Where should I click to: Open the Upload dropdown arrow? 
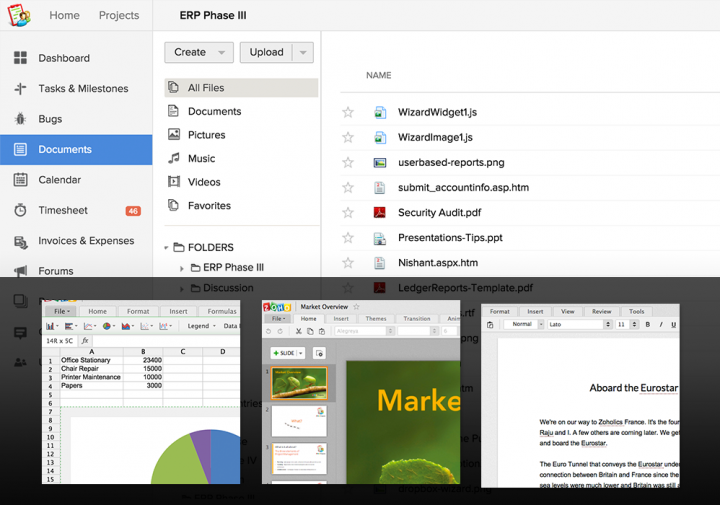point(303,52)
